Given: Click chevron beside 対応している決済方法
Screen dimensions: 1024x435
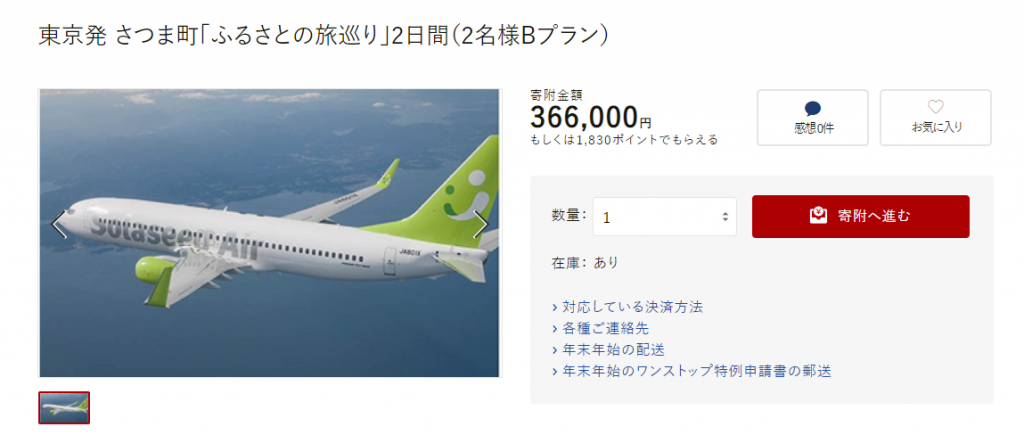Looking at the screenshot, I should point(554,306).
